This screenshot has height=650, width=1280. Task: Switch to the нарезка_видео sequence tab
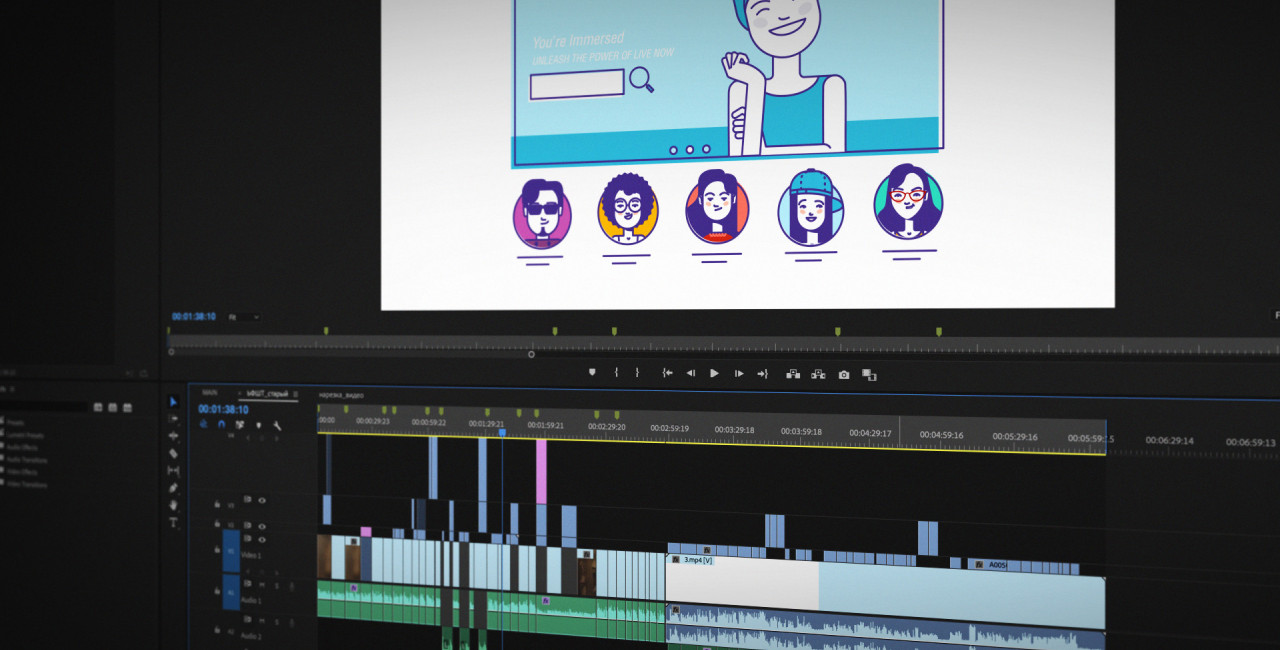(x=341, y=395)
